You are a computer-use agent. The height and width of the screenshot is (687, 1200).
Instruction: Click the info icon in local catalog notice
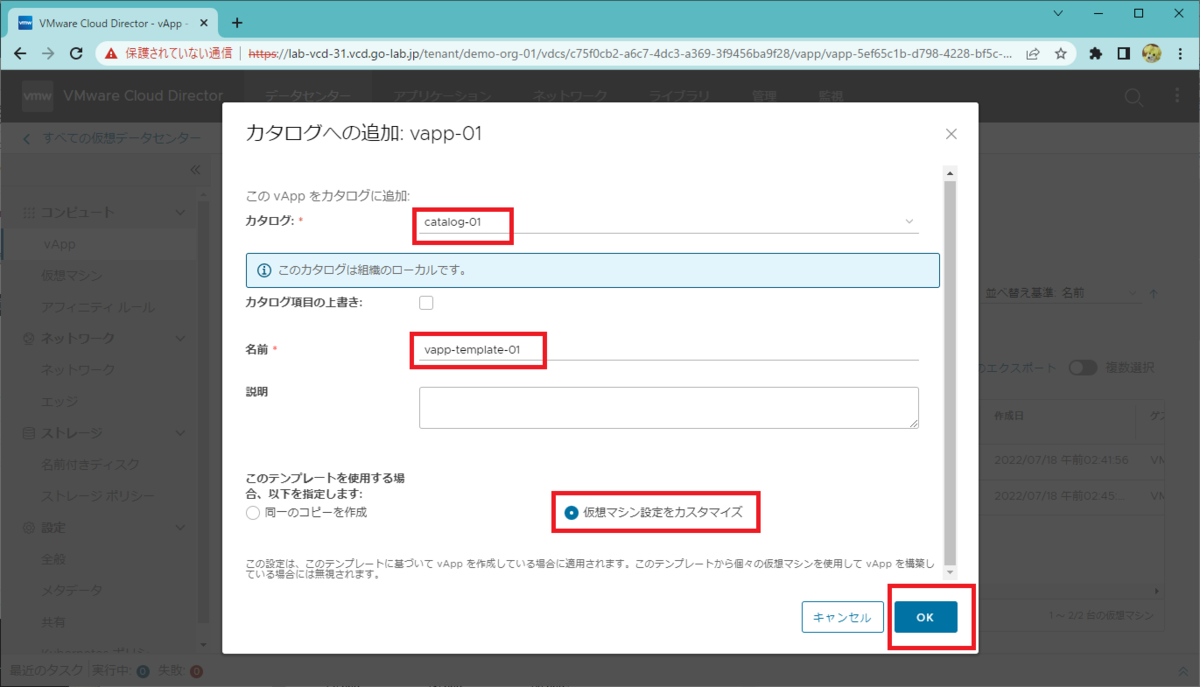(x=265, y=270)
